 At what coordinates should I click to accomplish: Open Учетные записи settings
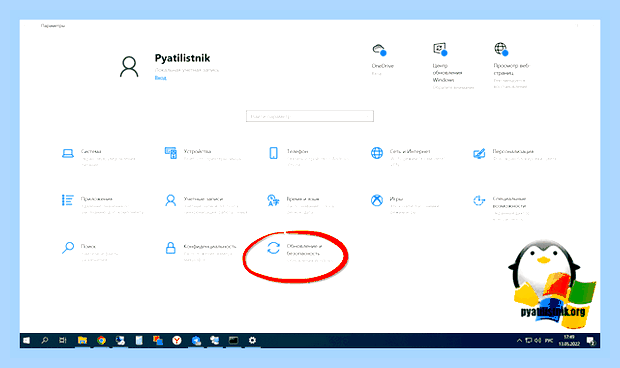[206, 205]
